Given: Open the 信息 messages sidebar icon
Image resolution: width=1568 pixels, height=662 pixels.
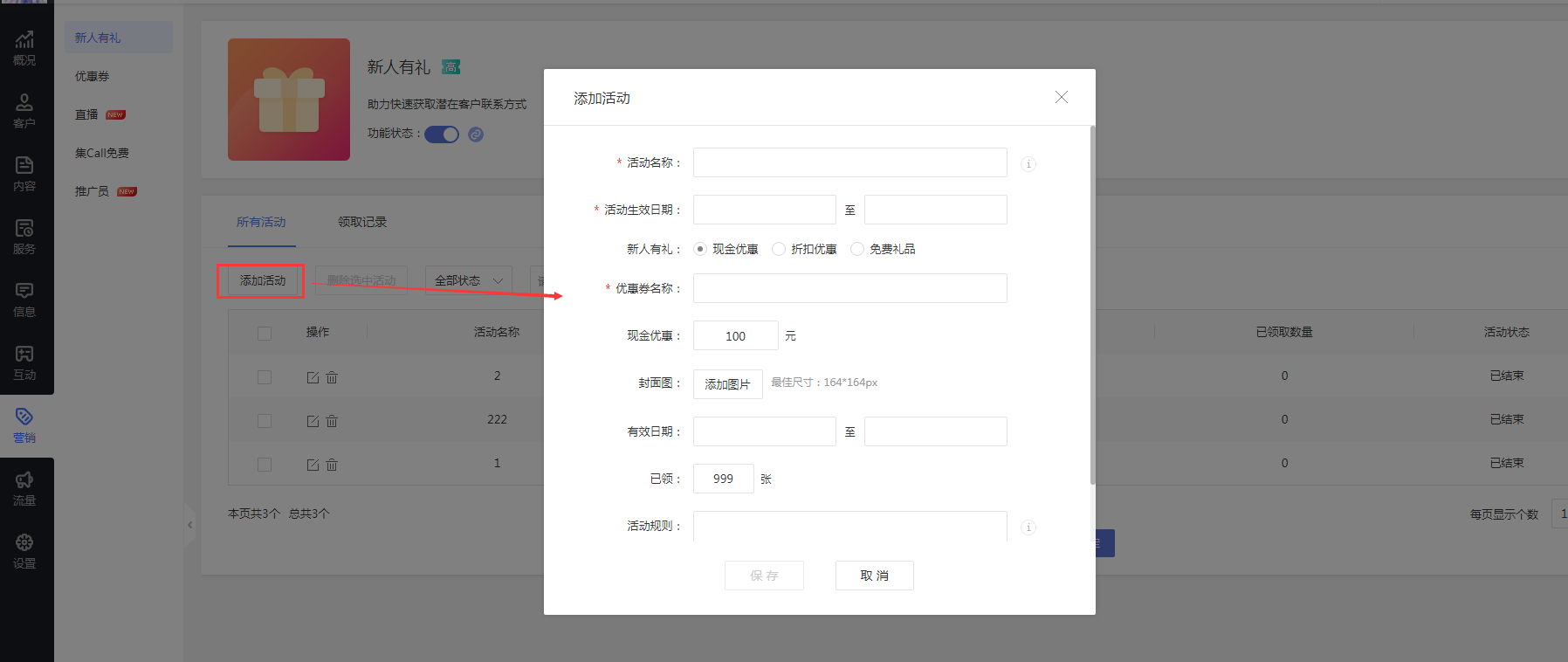Looking at the screenshot, I should (24, 299).
